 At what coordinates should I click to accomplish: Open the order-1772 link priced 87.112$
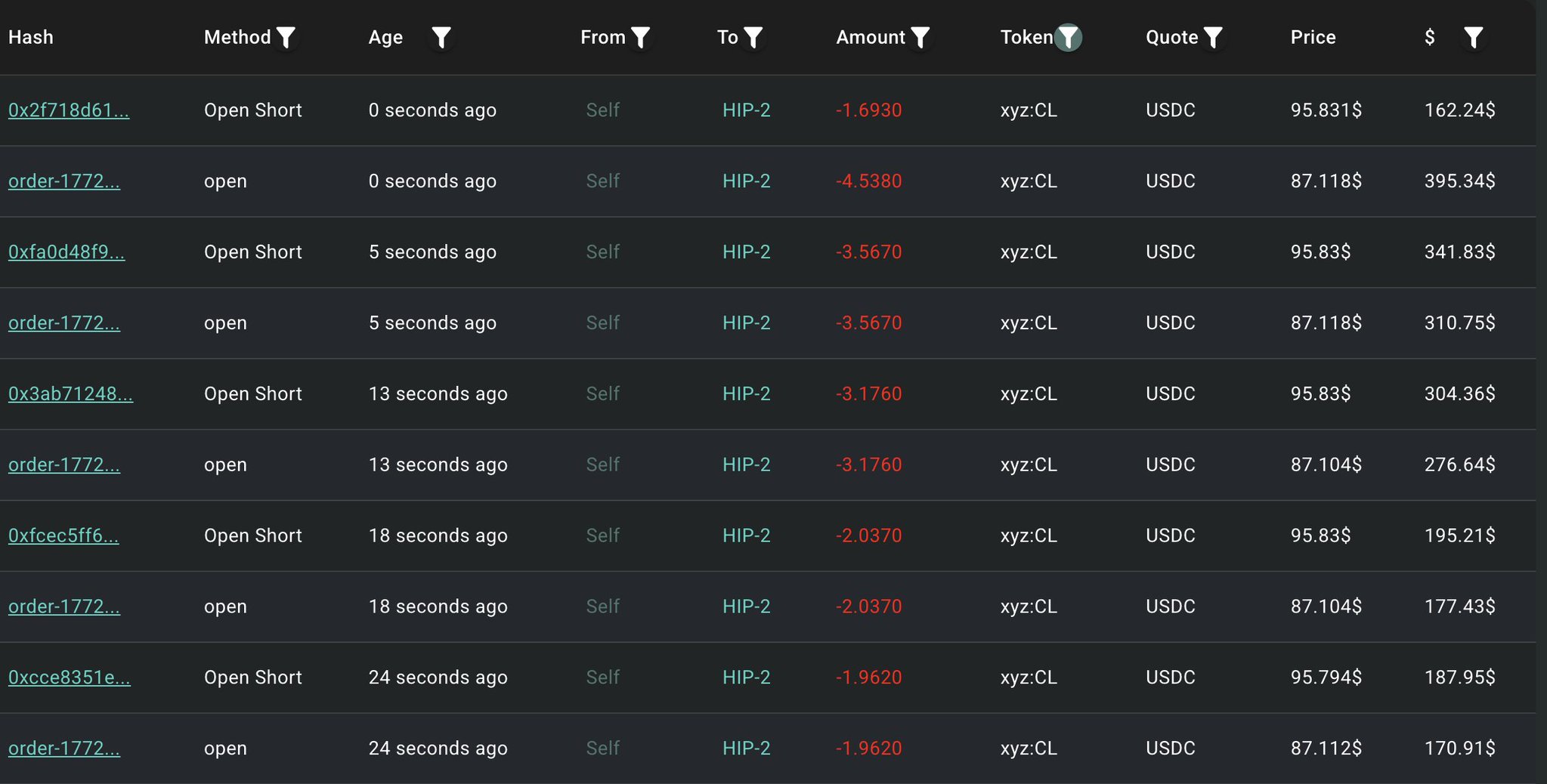64,749
